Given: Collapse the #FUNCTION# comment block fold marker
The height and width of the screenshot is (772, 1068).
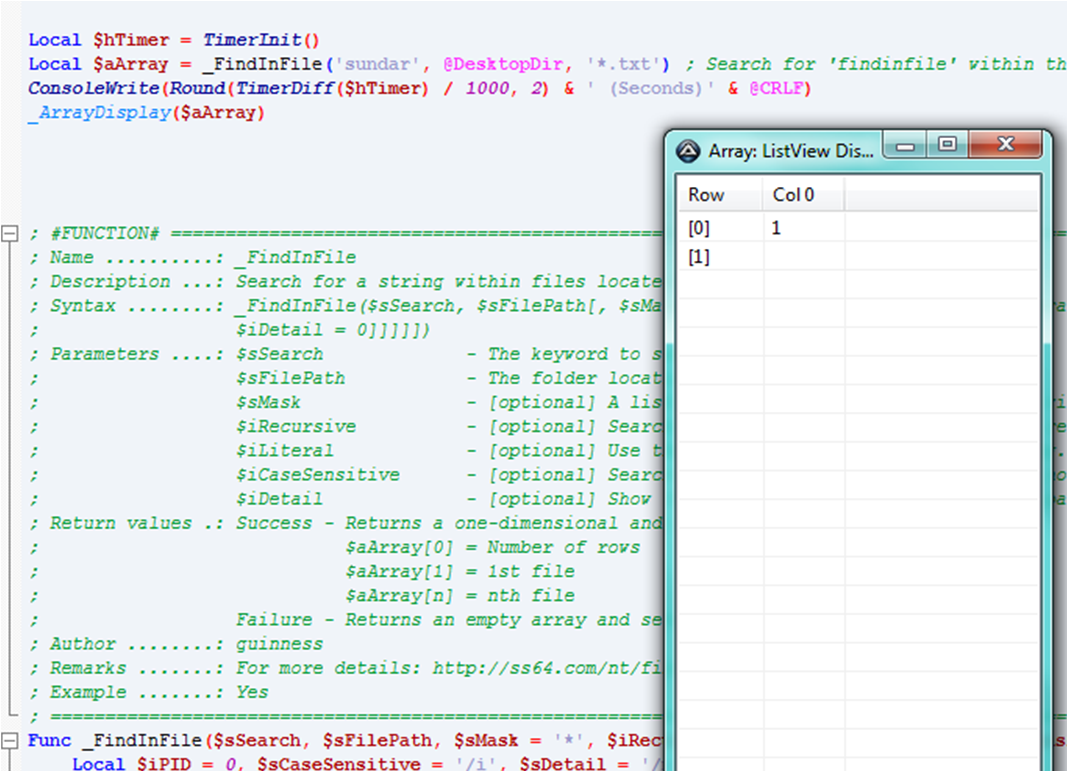Looking at the screenshot, I should coord(10,234).
